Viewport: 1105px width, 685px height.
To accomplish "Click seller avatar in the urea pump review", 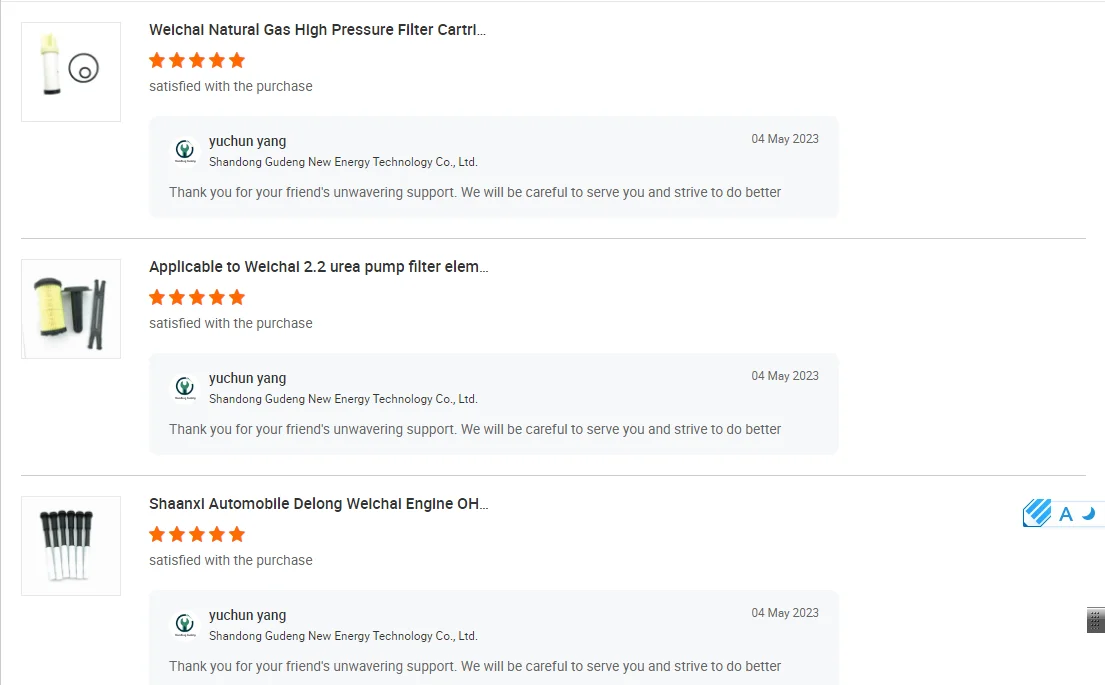I will (x=184, y=388).
